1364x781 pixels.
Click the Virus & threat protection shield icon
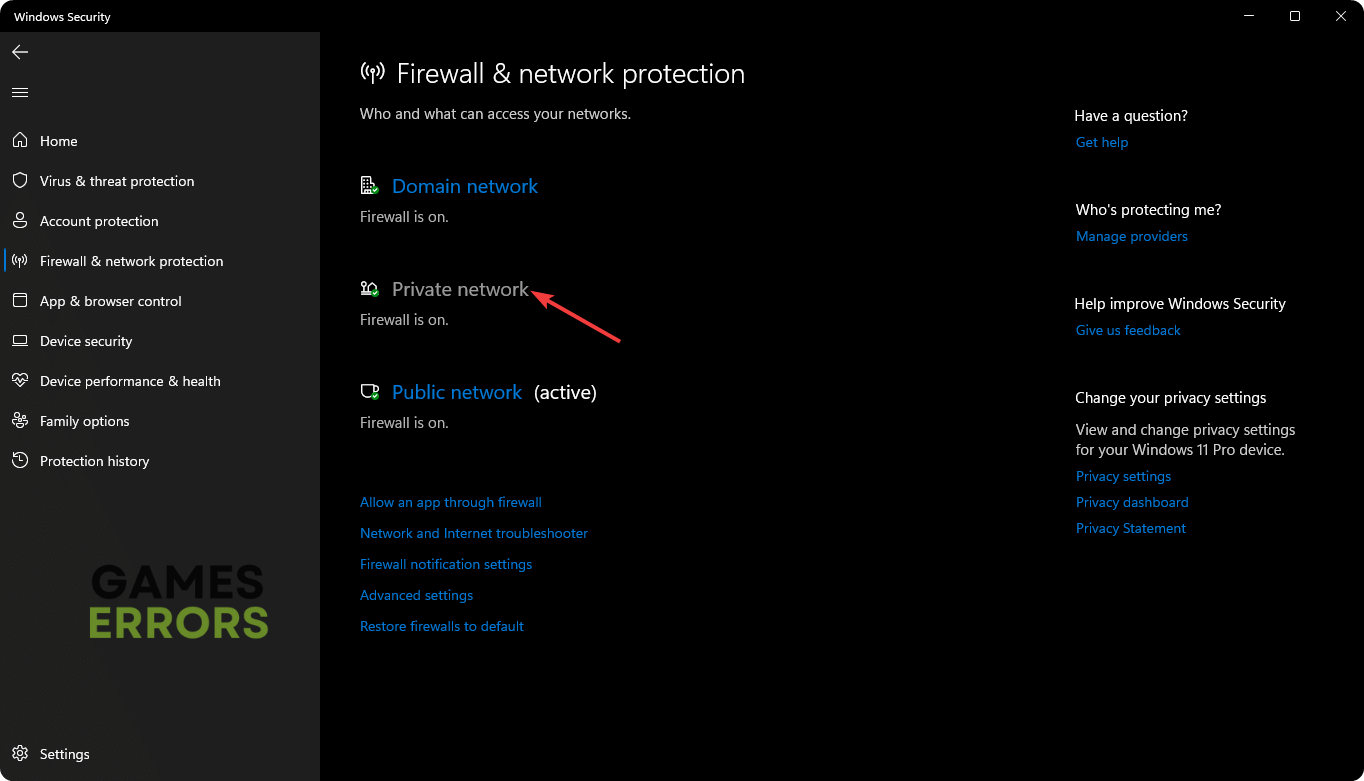(20, 181)
